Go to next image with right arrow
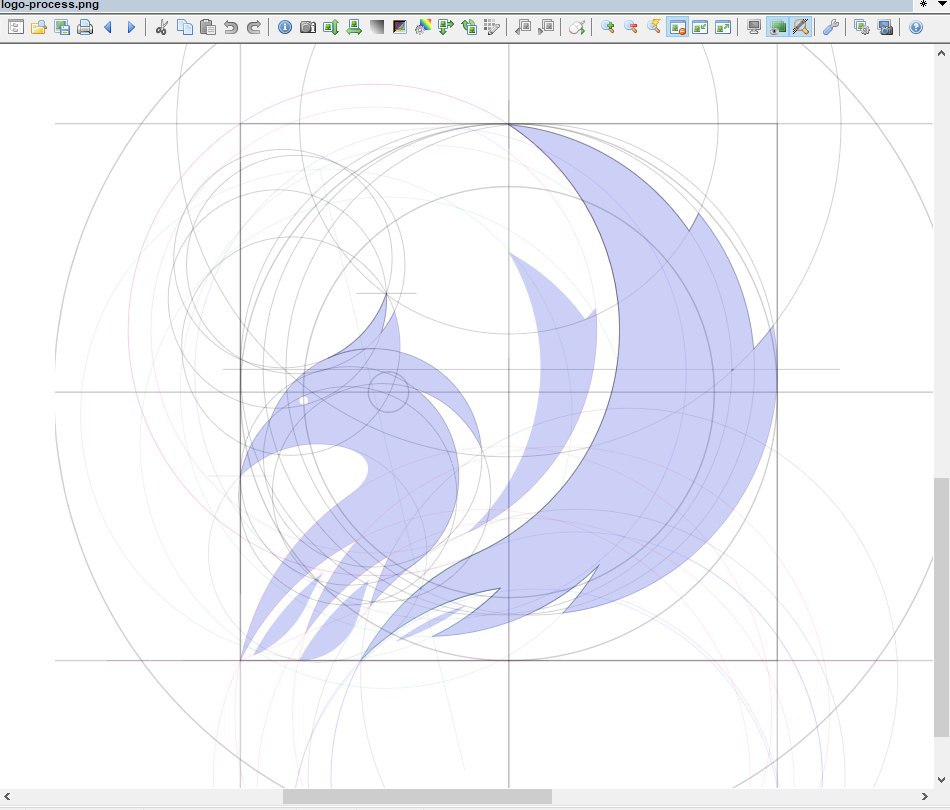Image resolution: width=950 pixels, height=810 pixels. (x=131, y=27)
